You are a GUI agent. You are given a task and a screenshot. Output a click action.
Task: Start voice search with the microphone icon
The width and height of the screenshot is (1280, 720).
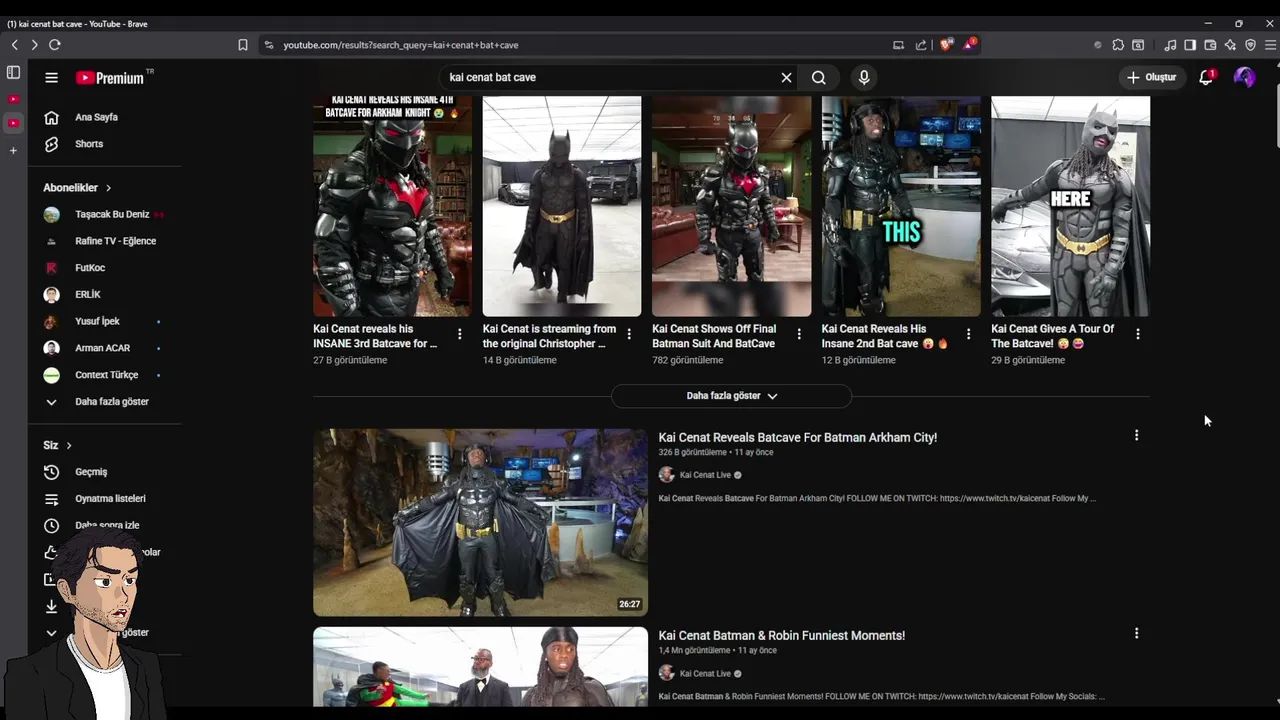point(864,77)
